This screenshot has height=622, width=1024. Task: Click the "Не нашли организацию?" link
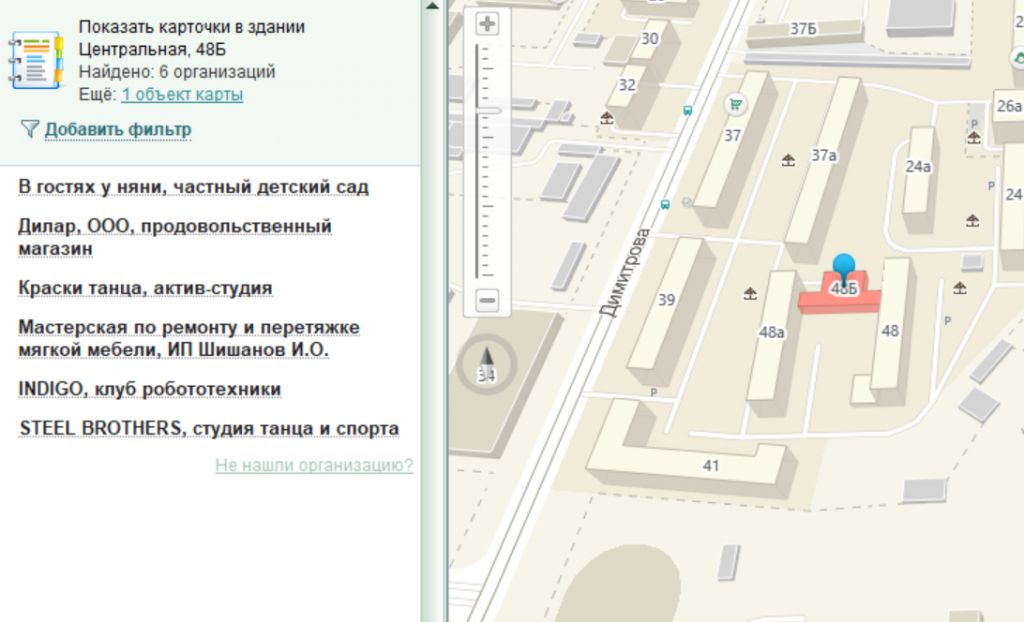(313, 465)
